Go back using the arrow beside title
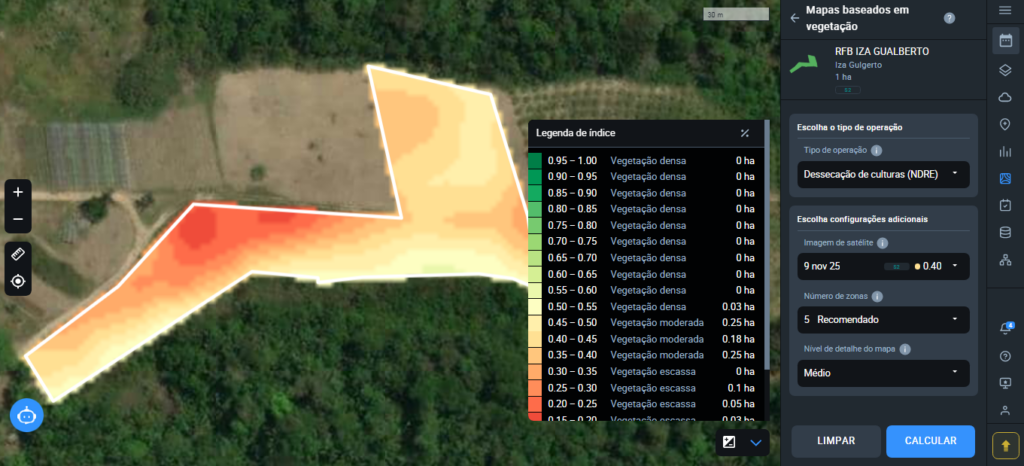The image size is (1024, 466). pos(795,18)
